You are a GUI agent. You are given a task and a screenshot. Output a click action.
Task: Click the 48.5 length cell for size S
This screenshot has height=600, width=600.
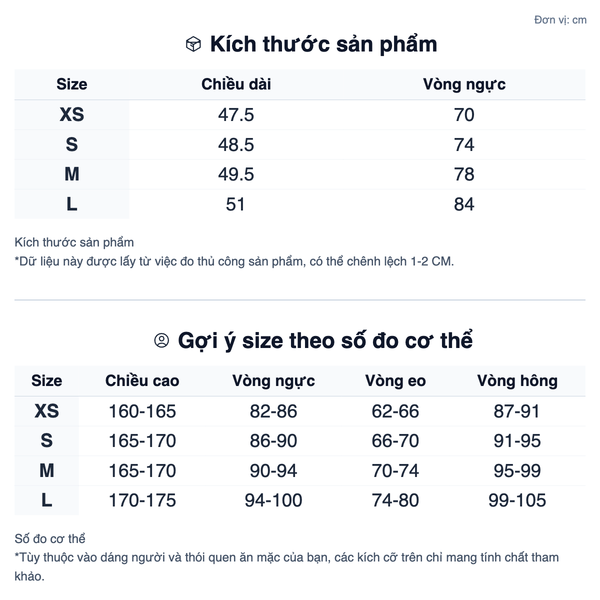point(236,145)
